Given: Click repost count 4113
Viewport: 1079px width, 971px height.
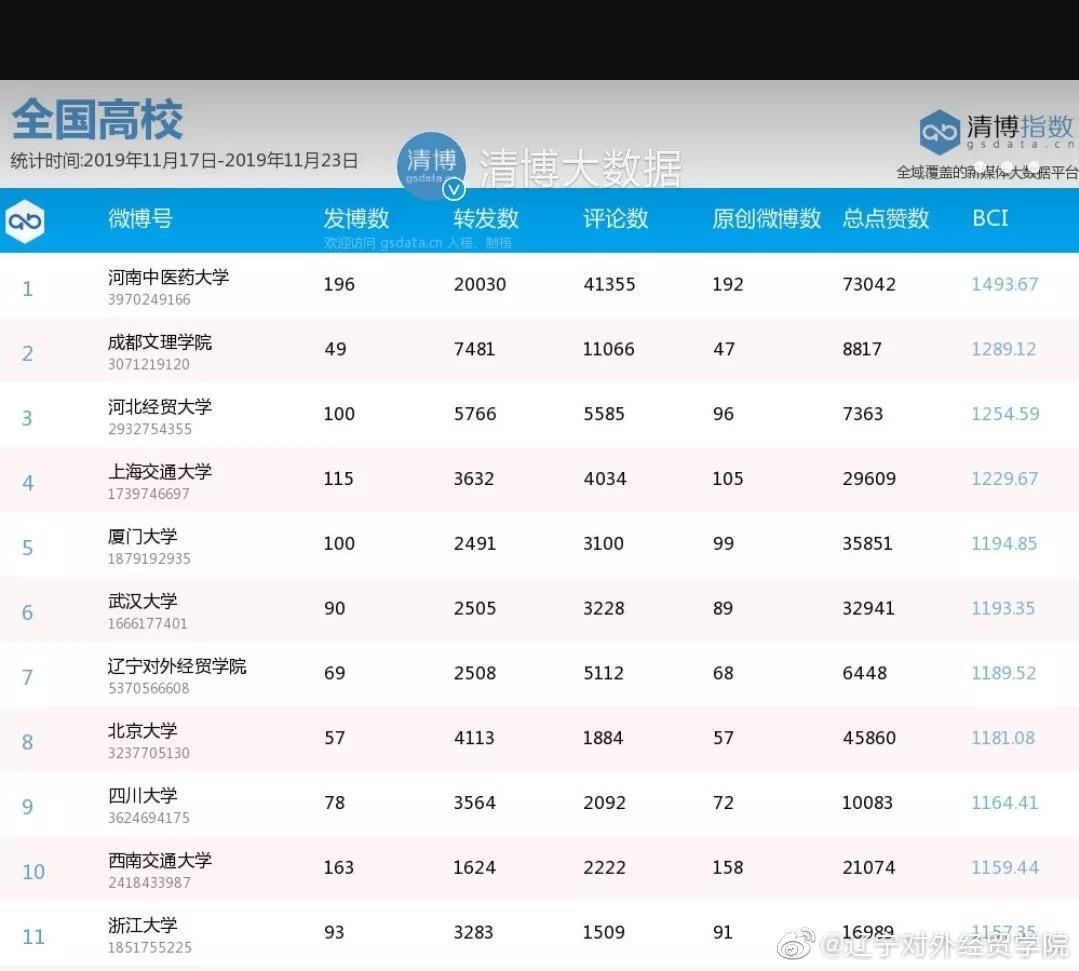Looking at the screenshot, I should tap(474, 738).
